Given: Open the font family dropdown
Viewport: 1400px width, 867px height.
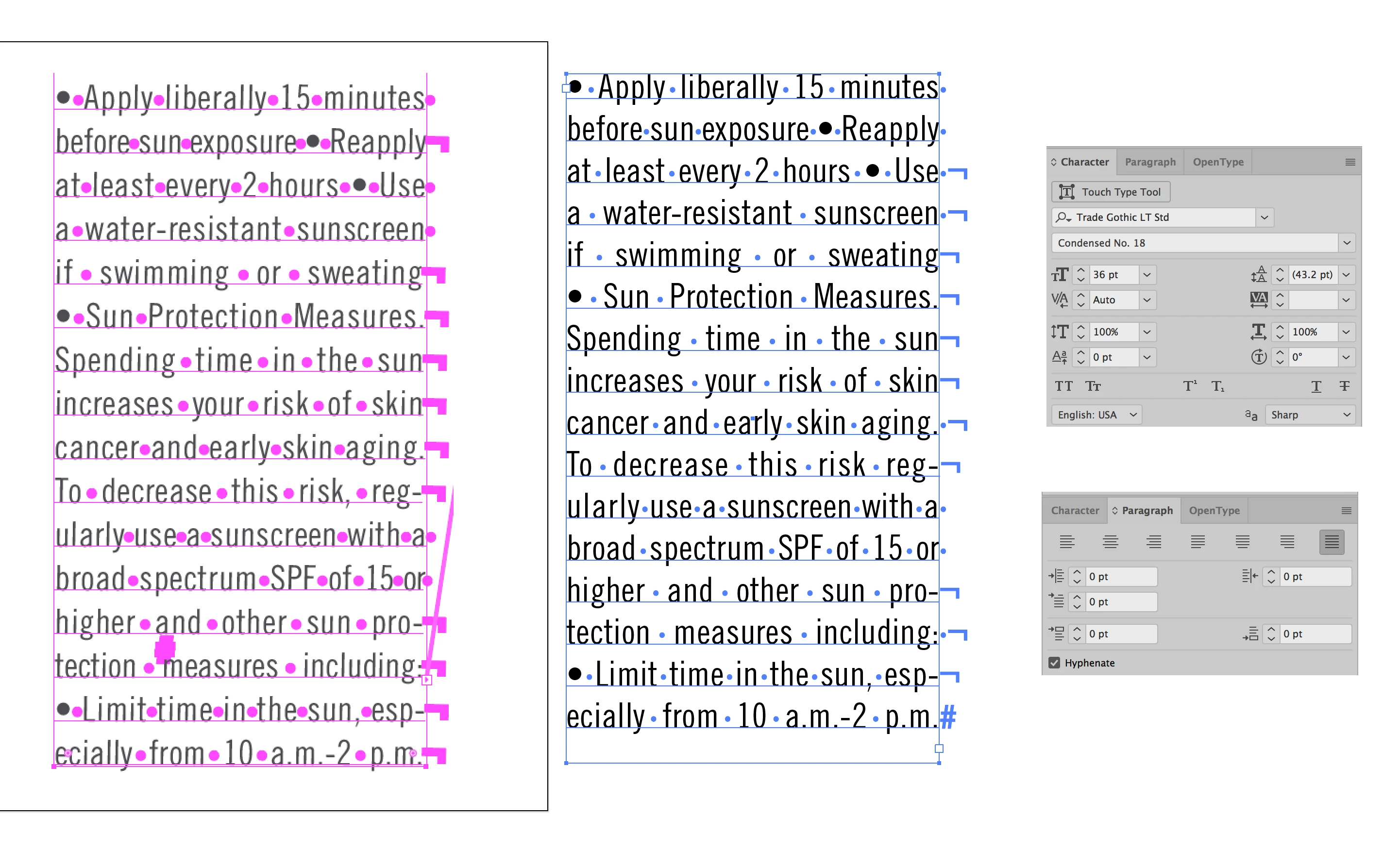Looking at the screenshot, I should pos(1264,217).
